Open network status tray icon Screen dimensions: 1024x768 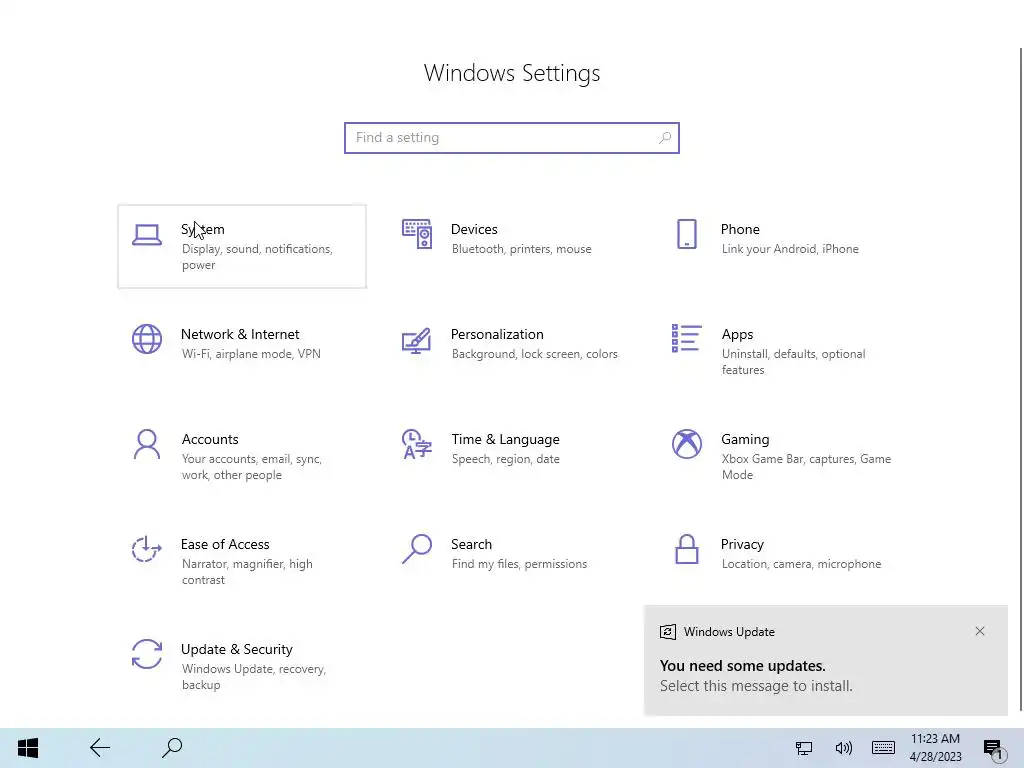(x=804, y=748)
